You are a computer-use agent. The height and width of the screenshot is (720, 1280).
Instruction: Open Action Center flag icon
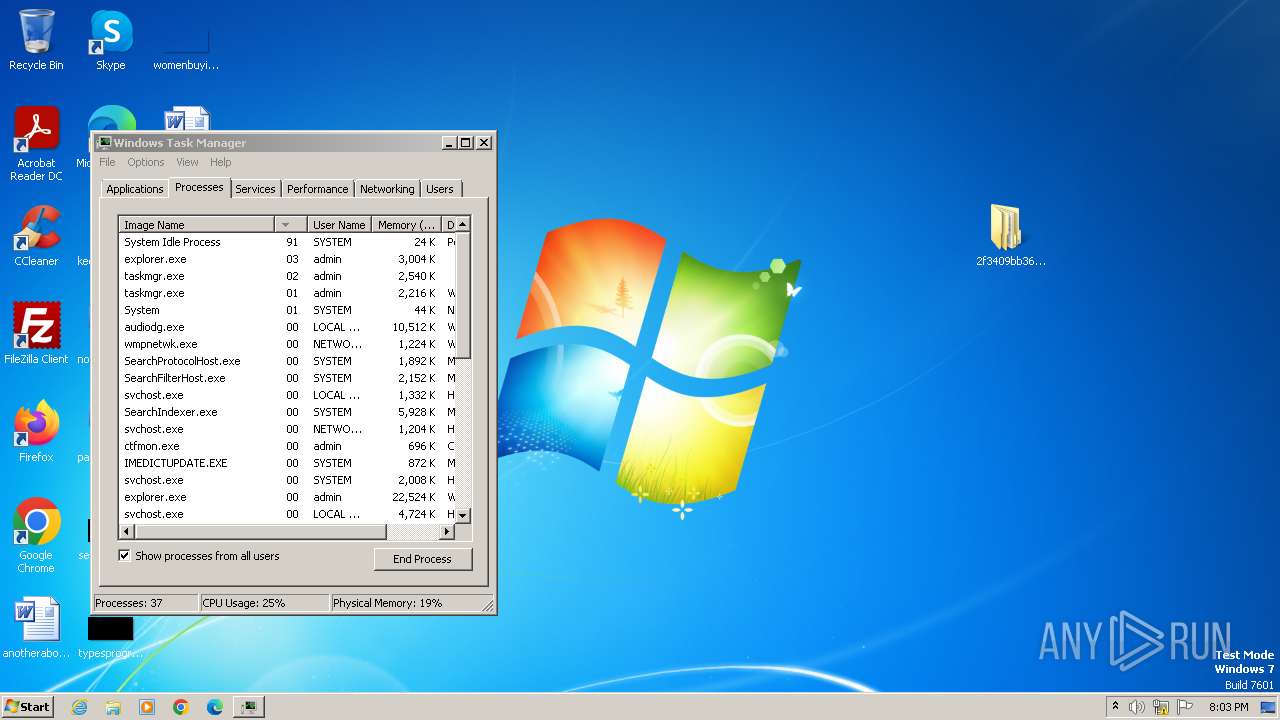[x=1185, y=707]
